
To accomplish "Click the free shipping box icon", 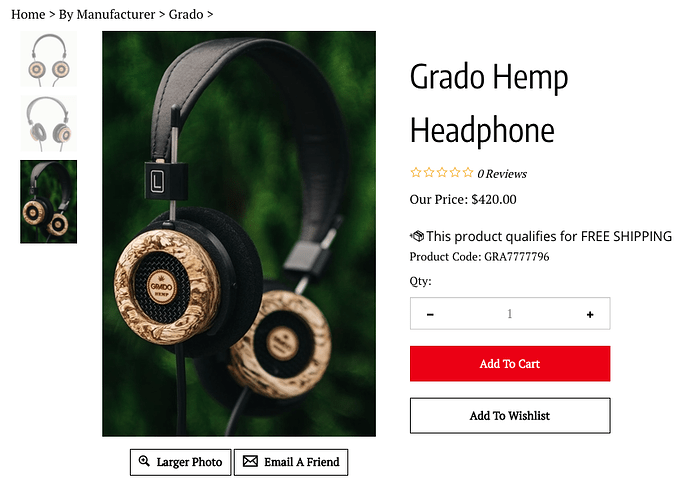I will pyautogui.click(x=417, y=236).
